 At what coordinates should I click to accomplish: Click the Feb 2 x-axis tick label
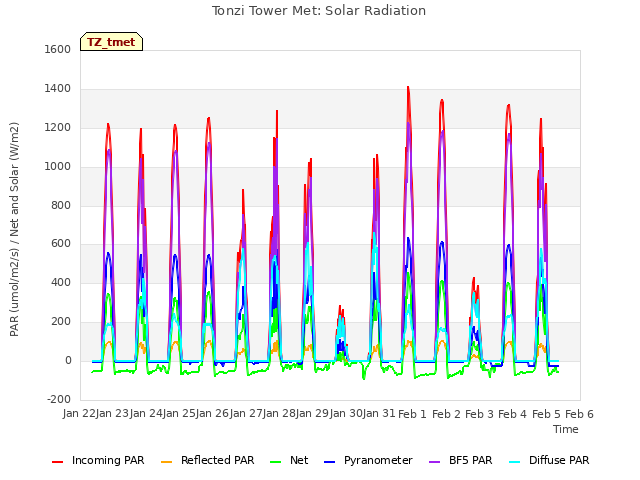pos(446,414)
